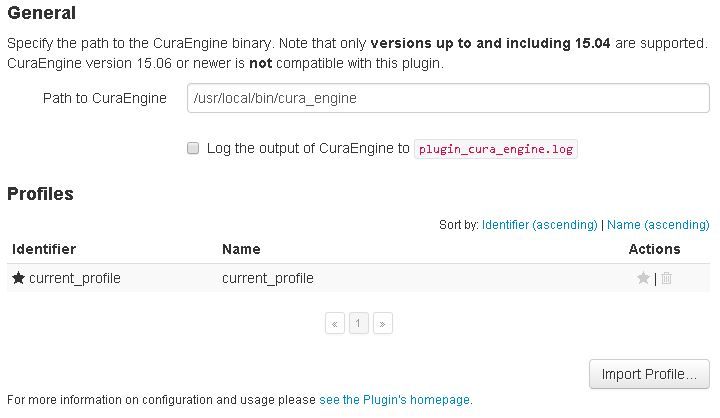Screen dimensions: 720x418
Task: Sort profiles by Identifier (ascending)
Action: point(540,225)
